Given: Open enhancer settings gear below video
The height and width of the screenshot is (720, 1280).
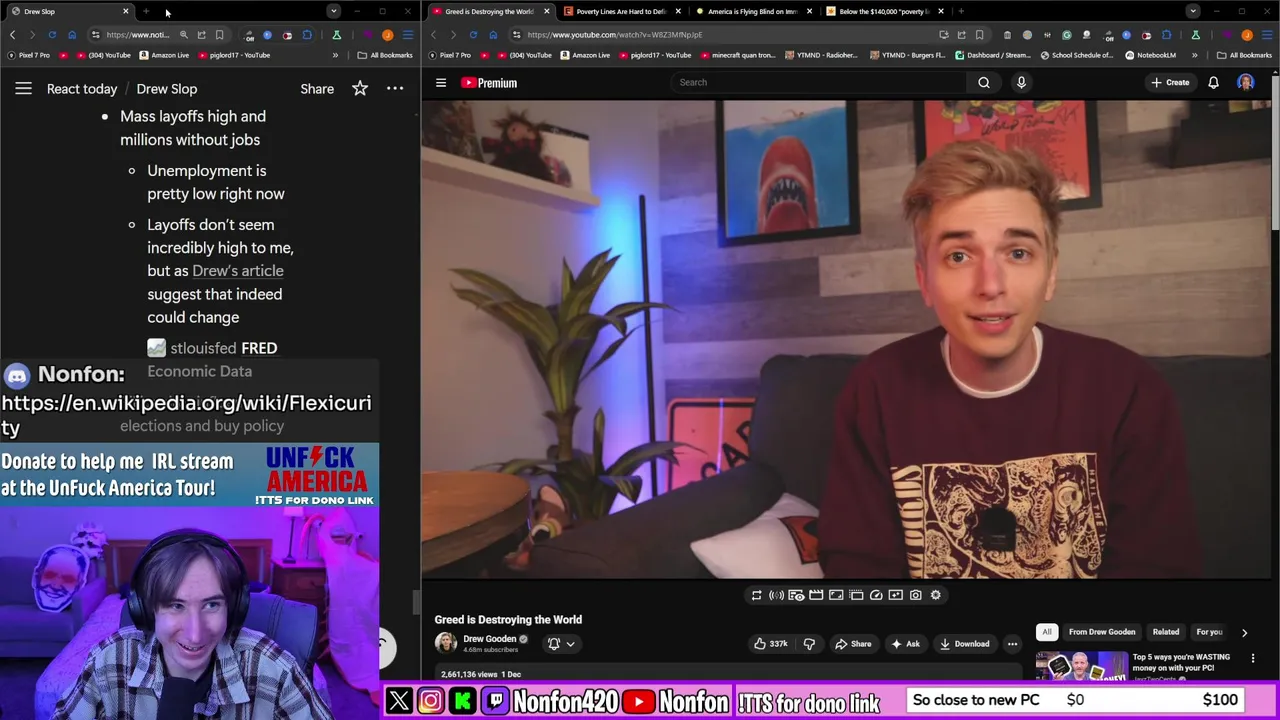Looking at the screenshot, I should [936, 595].
